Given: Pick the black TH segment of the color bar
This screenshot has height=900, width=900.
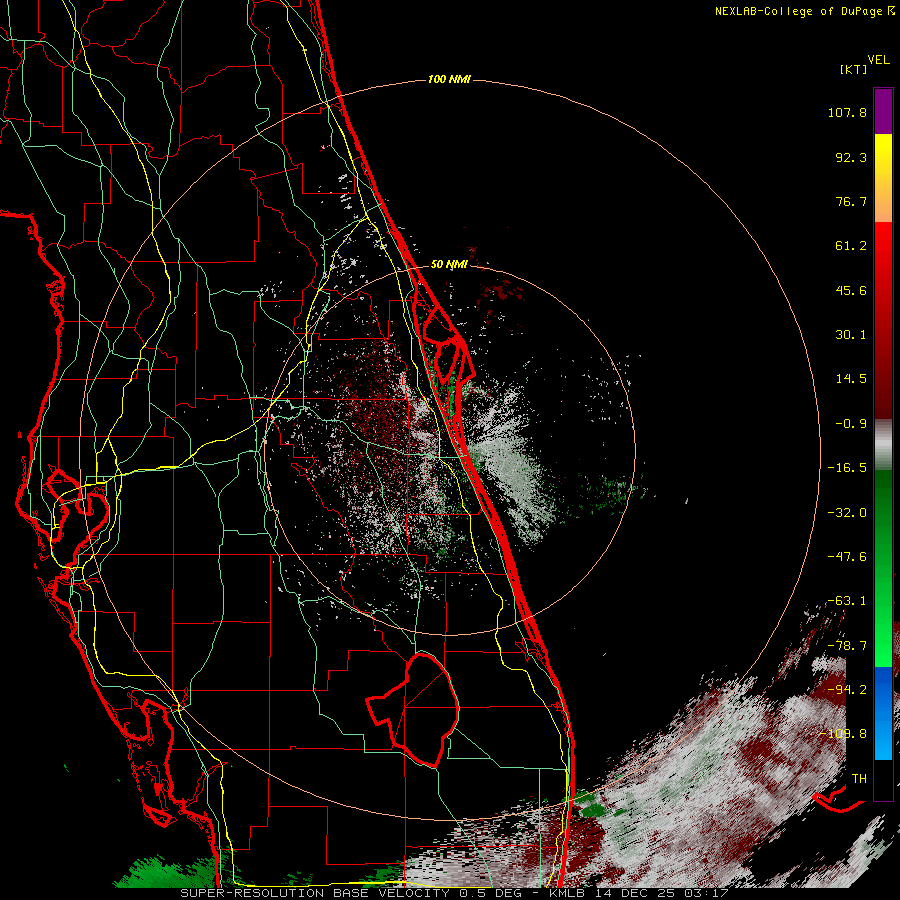Looking at the screenshot, I should (x=883, y=779).
